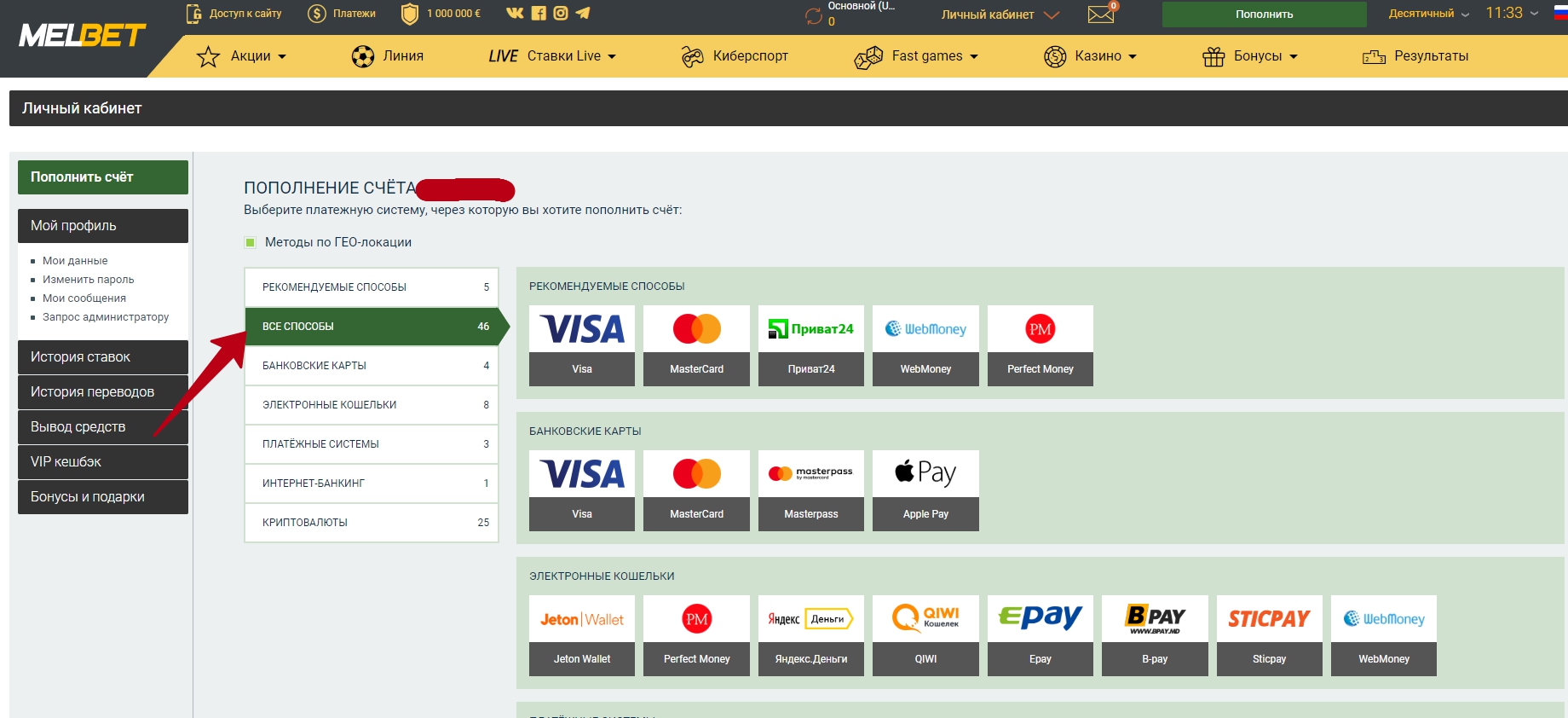
Task: Select Visa under bank cards
Action: tap(582, 490)
